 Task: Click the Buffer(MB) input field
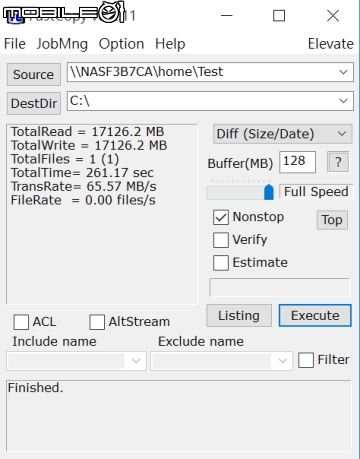tap(297, 162)
